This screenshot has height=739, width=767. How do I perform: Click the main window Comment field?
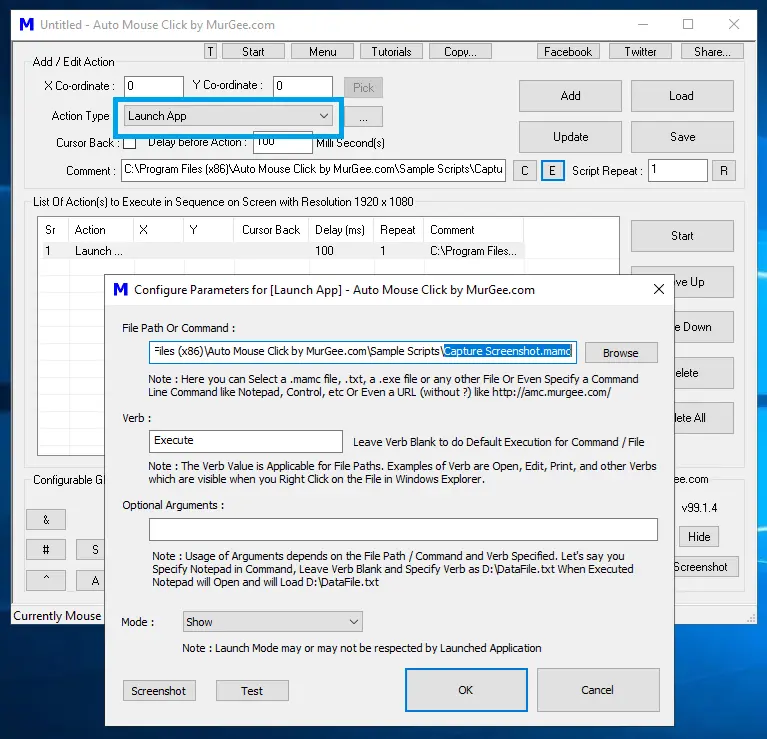314,170
